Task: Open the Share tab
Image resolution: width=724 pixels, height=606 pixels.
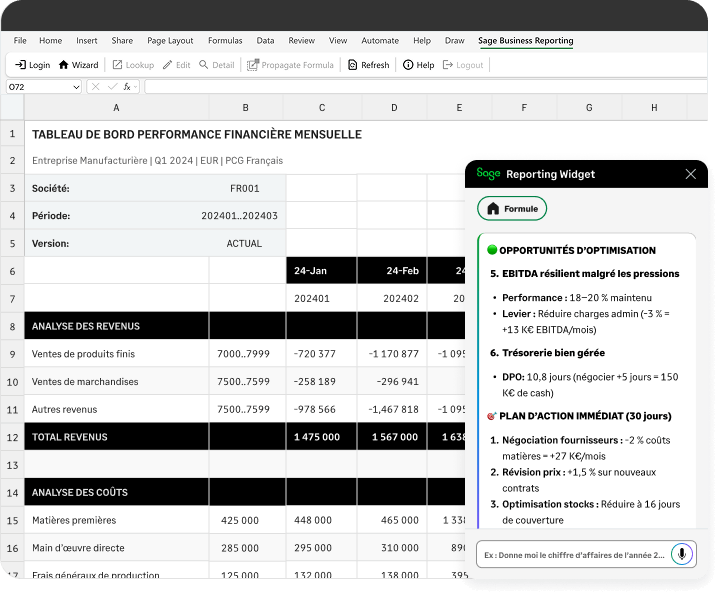Action: [x=122, y=41]
